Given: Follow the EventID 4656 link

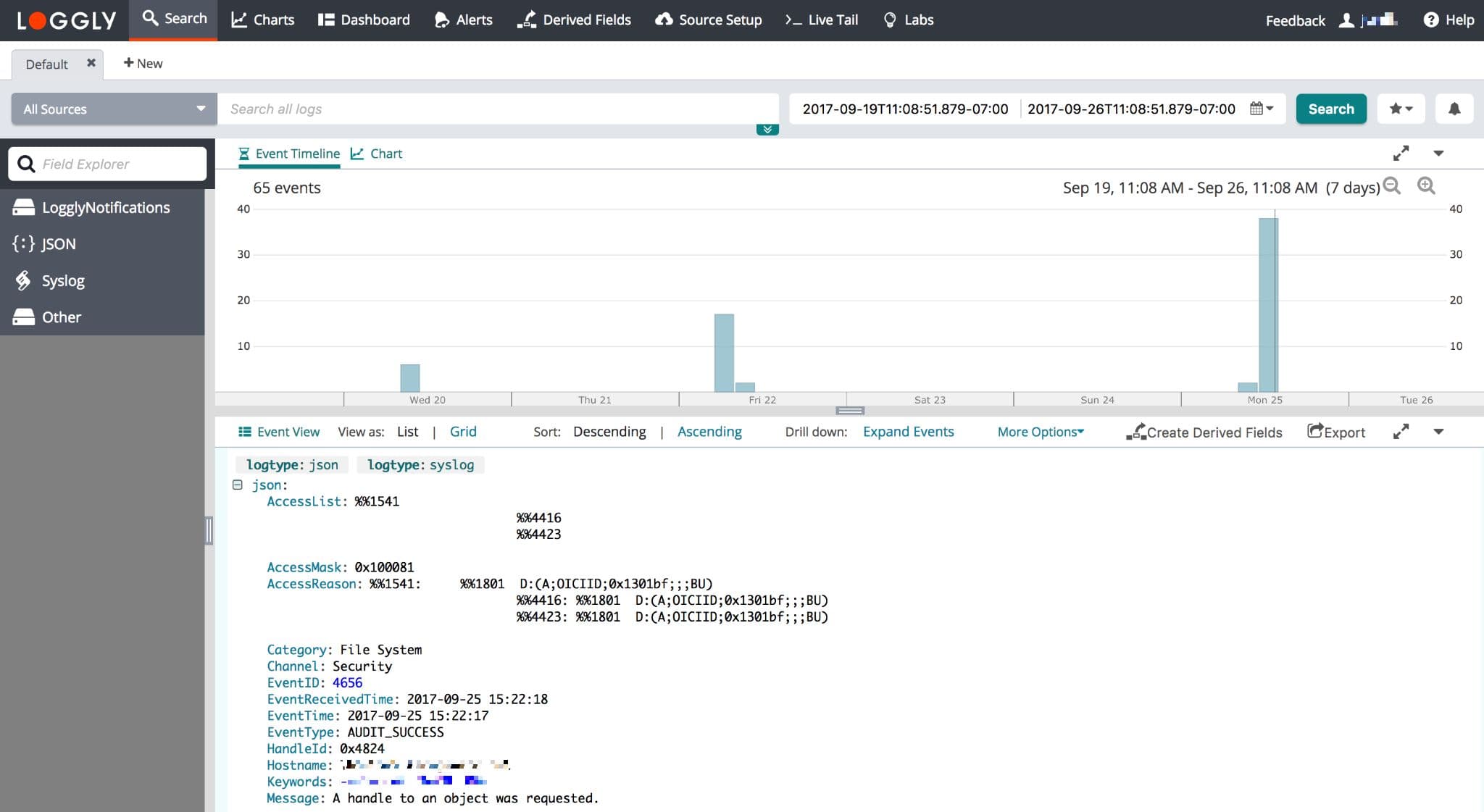Looking at the screenshot, I should coord(347,682).
